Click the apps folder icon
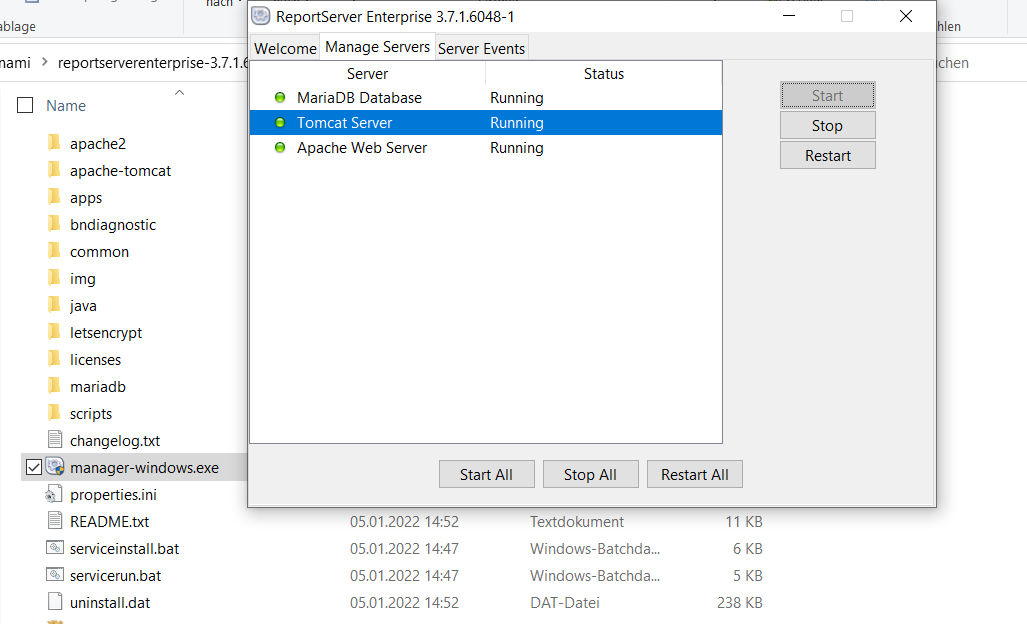Image resolution: width=1027 pixels, height=624 pixels. pos(54,197)
